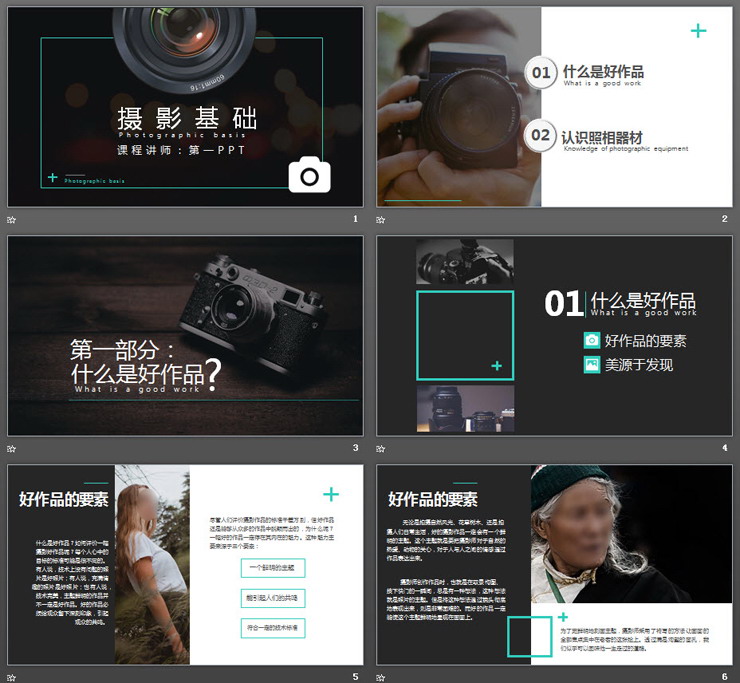The width and height of the screenshot is (740, 683).
Task: Click the animation star icon under slide 5
Action: pos(12,677)
